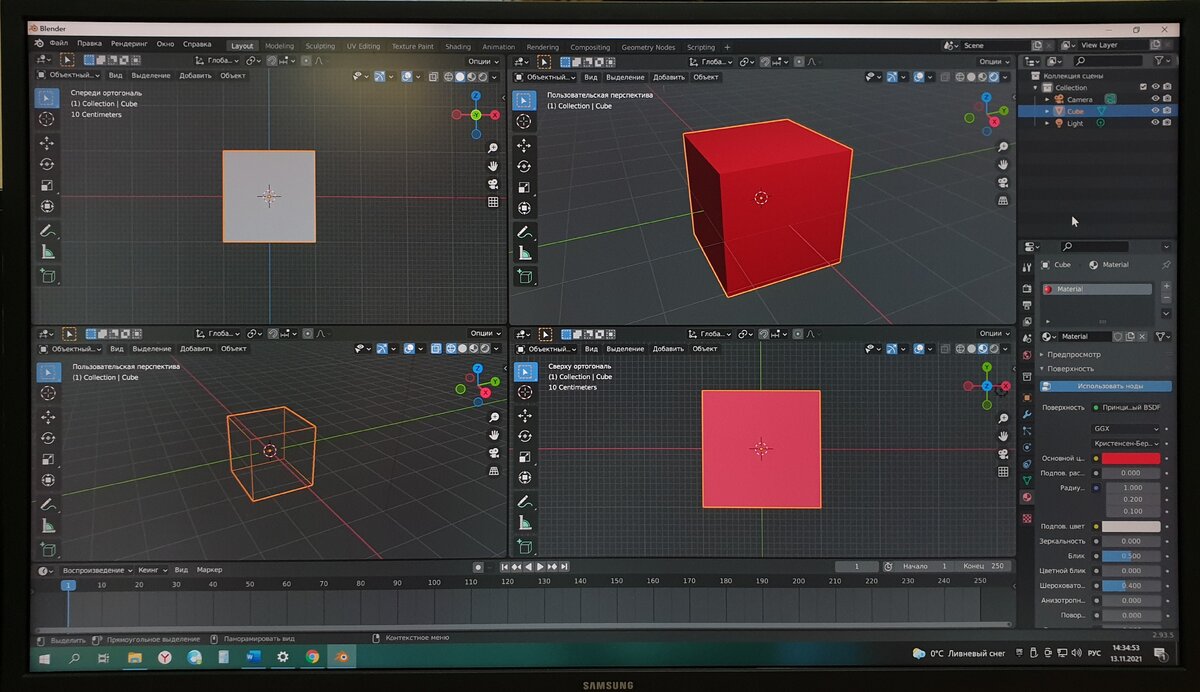The image size is (1200, 692).
Task: Remove the selected material slot
Action: 1165,299
